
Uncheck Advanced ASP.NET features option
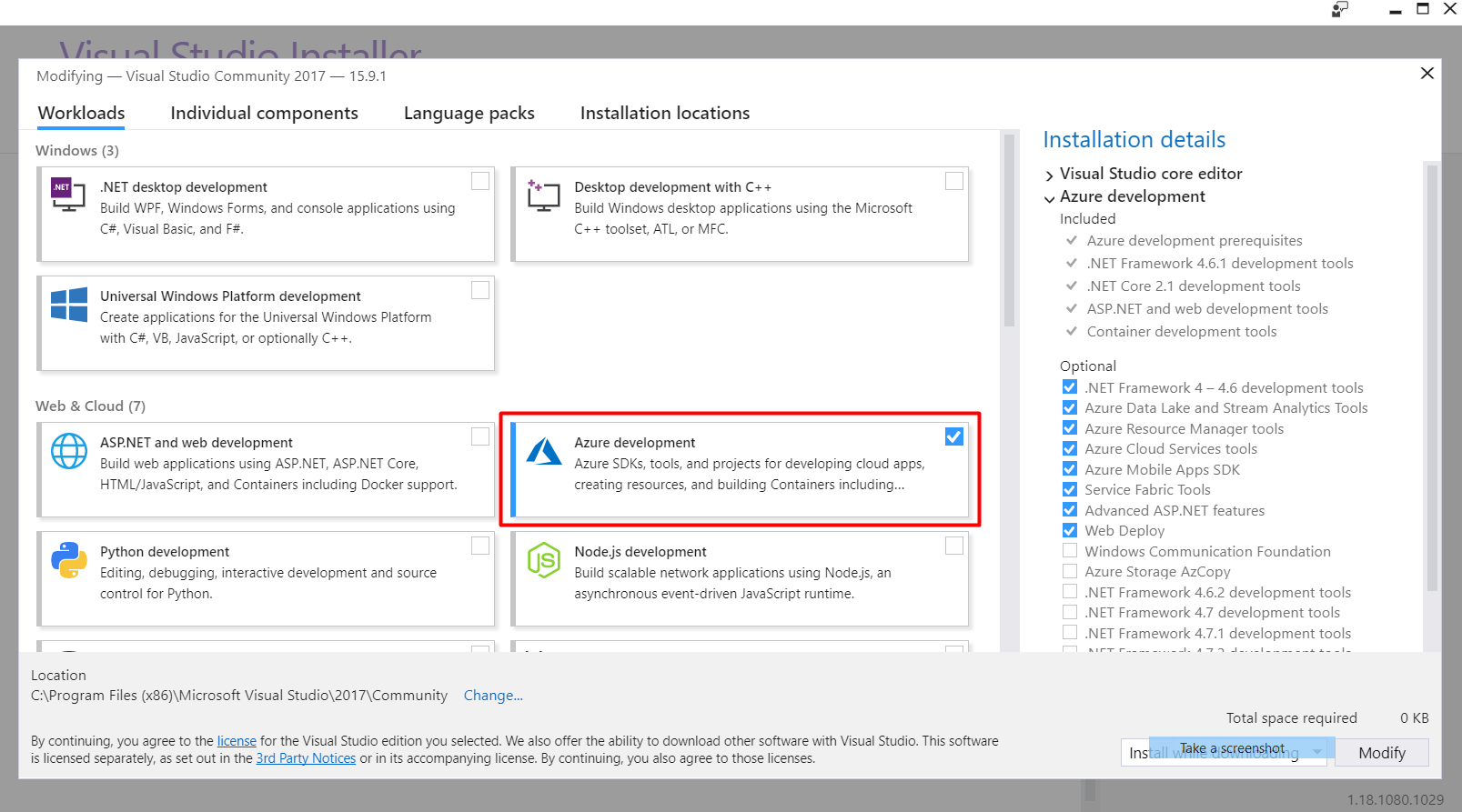[1070, 510]
